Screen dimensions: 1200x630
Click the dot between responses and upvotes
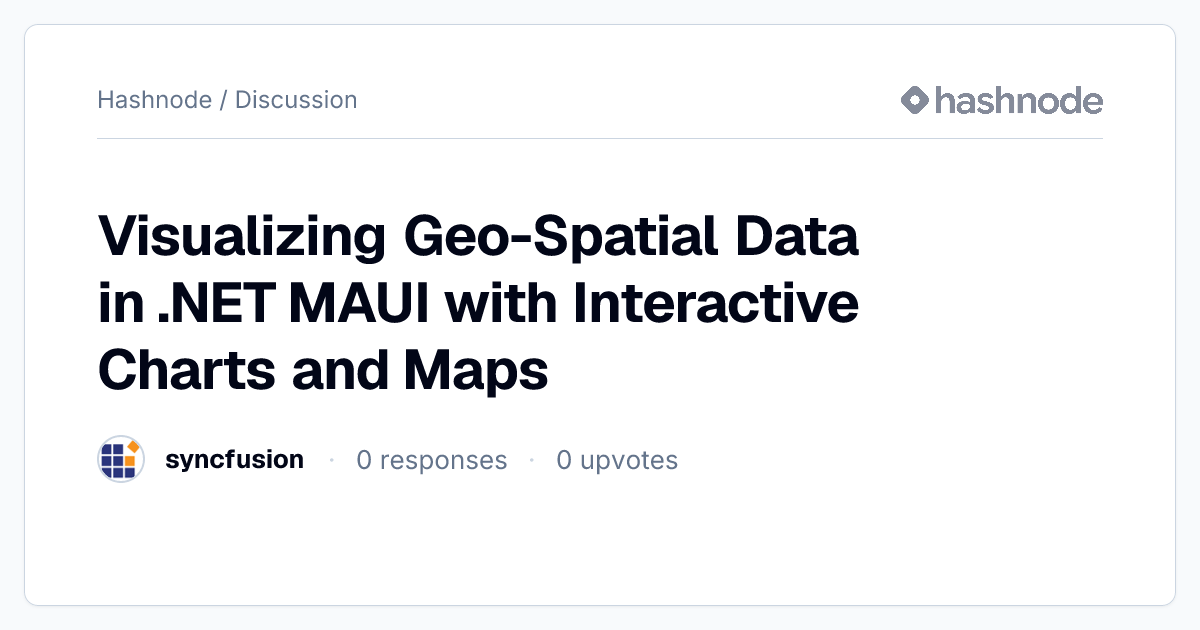pyautogui.click(x=532, y=460)
